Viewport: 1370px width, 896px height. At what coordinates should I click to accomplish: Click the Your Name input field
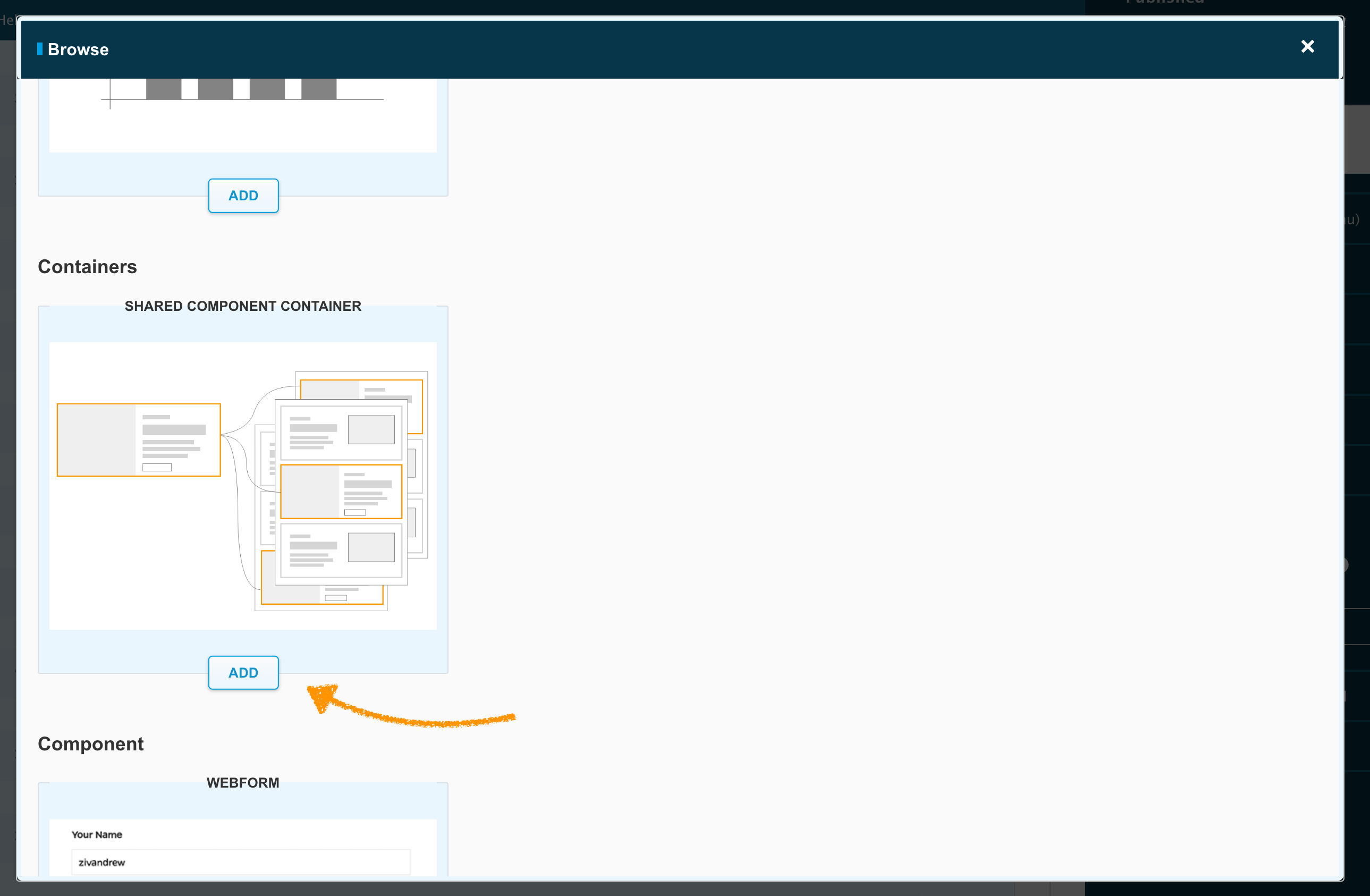[x=241, y=861]
